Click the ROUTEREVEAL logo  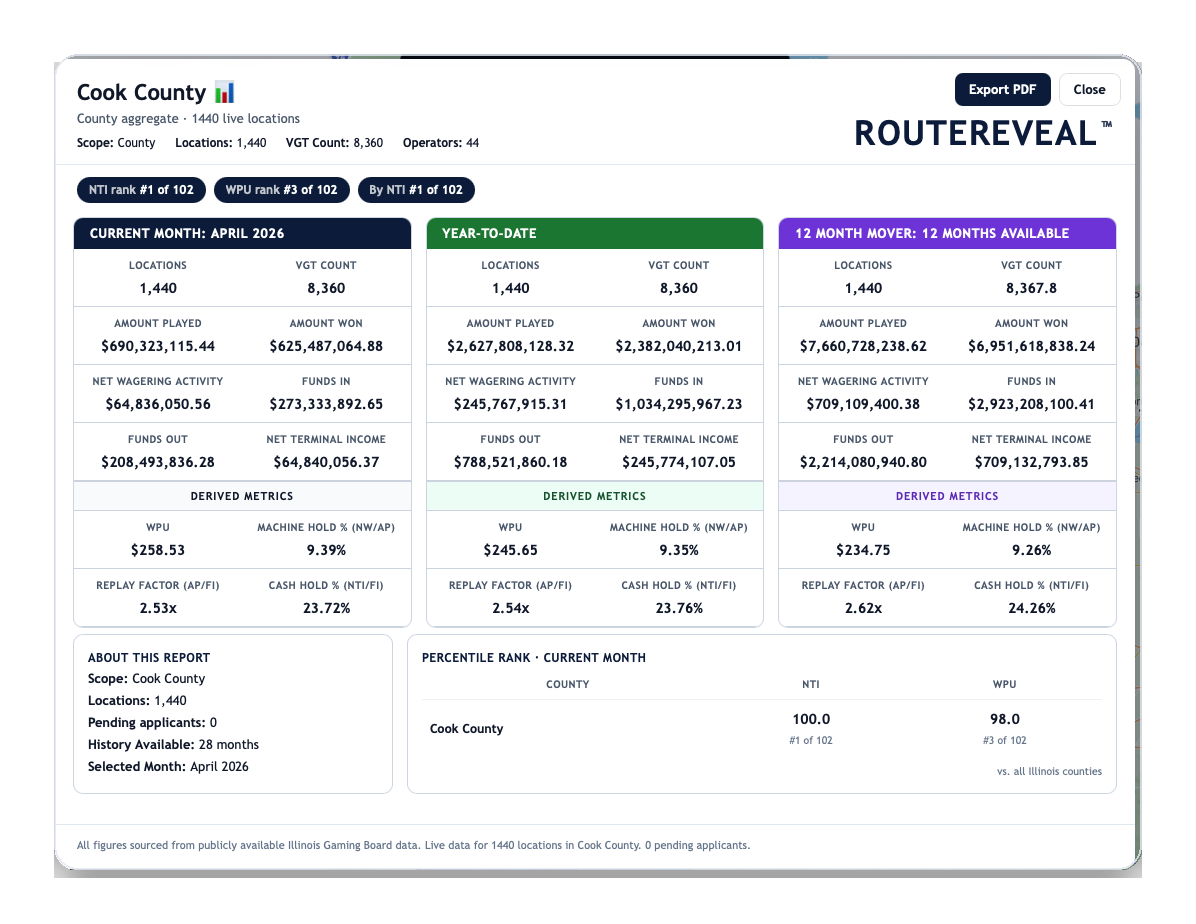(x=982, y=134)
